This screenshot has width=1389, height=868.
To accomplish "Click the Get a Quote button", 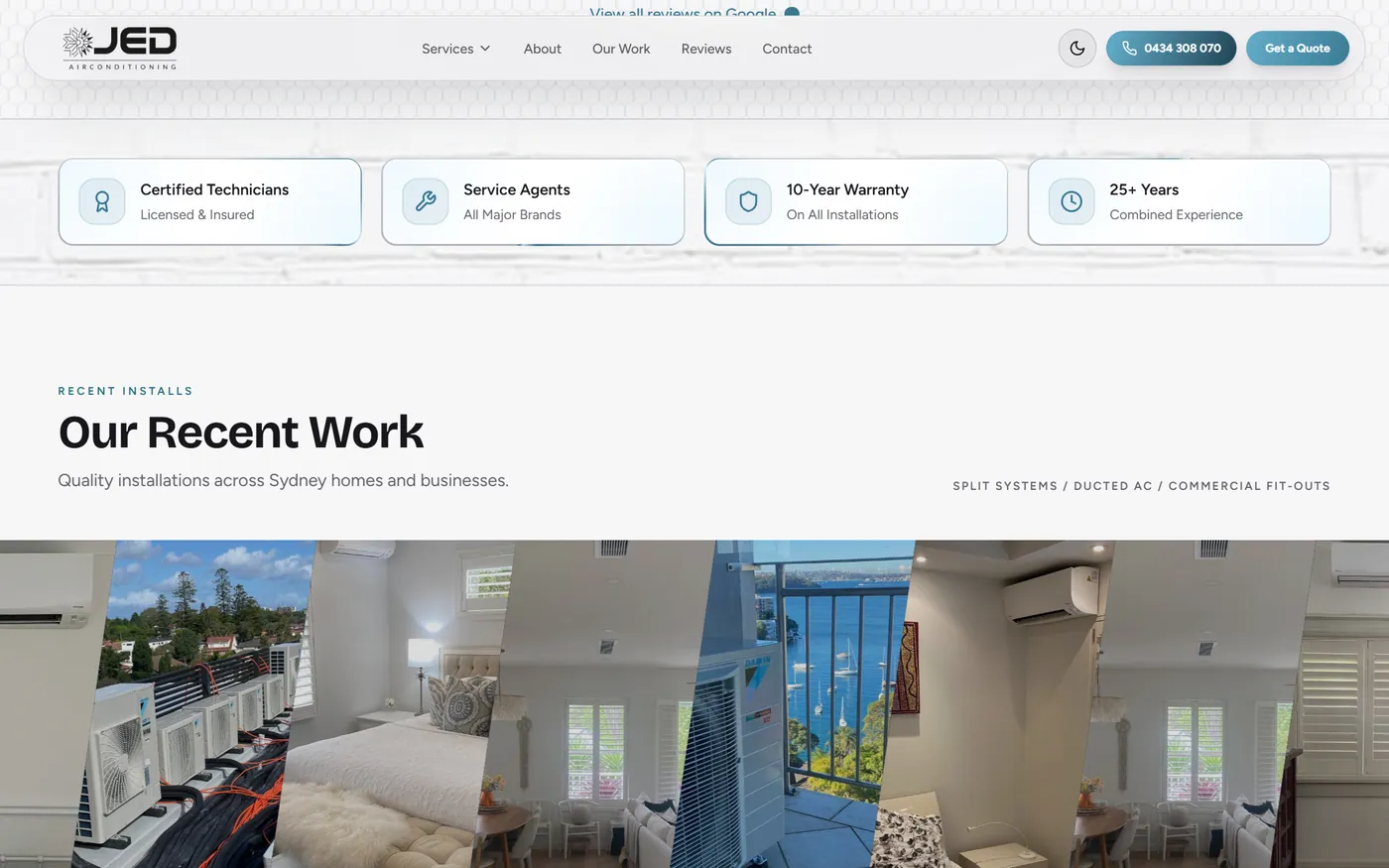I will click(1297, 48).
